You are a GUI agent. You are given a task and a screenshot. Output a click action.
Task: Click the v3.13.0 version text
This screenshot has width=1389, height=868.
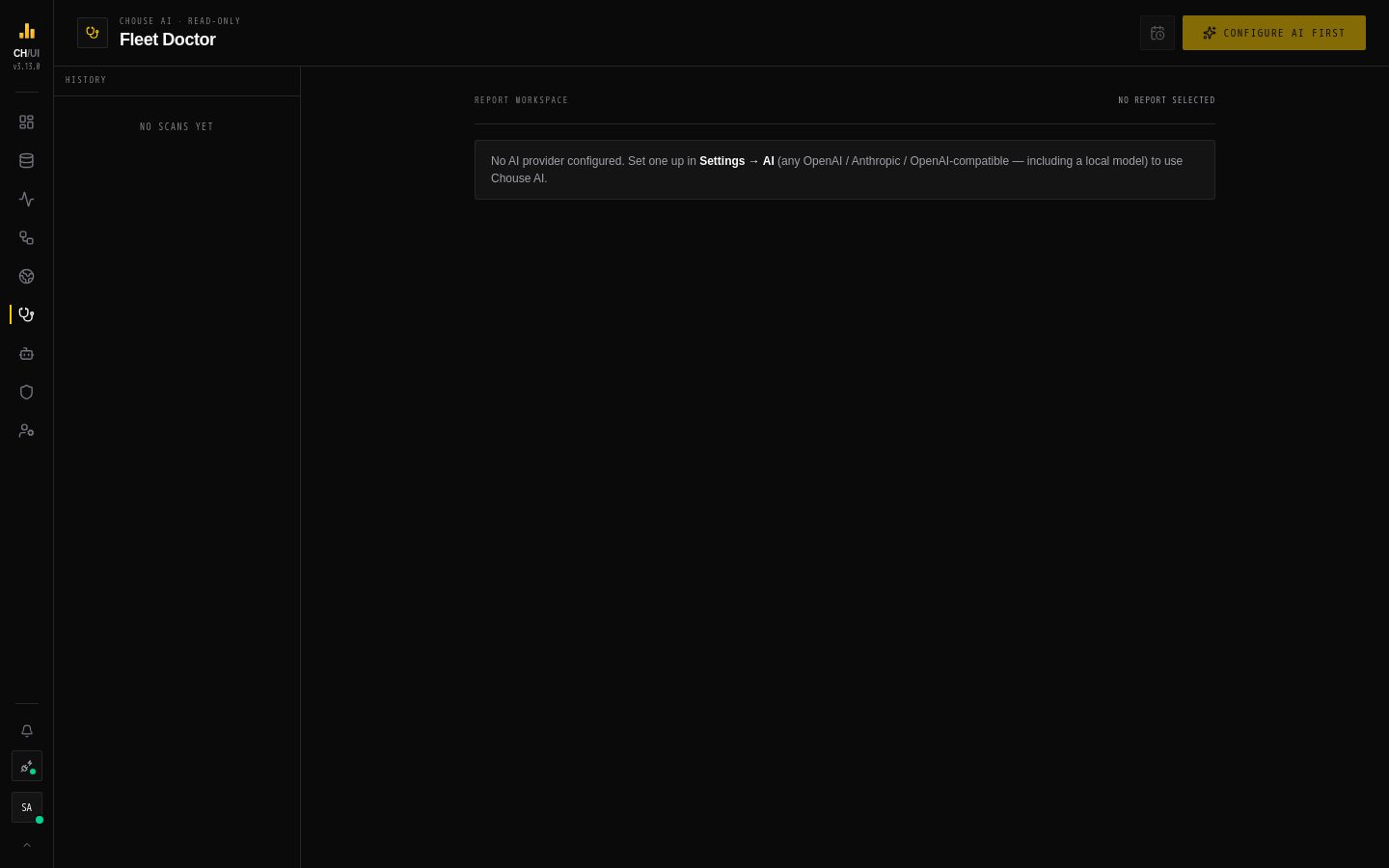click(x=26, y=67)
